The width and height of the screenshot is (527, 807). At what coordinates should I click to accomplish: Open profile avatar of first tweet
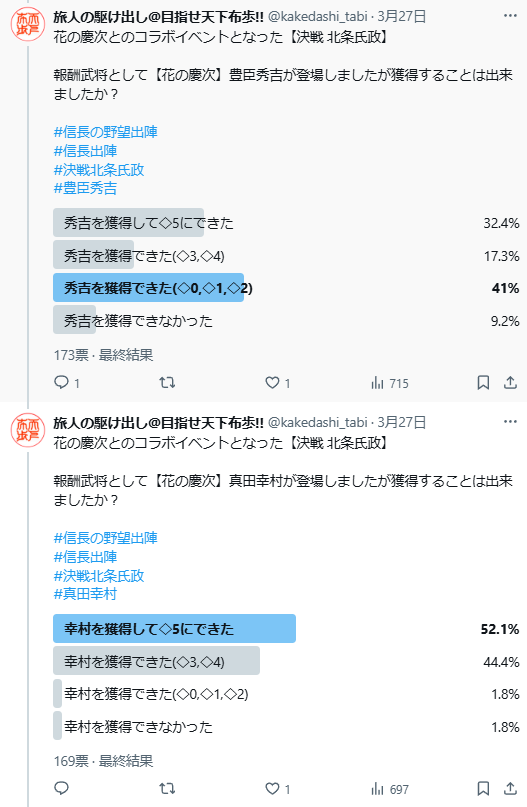pyautogui.click(x=28, y=24)
